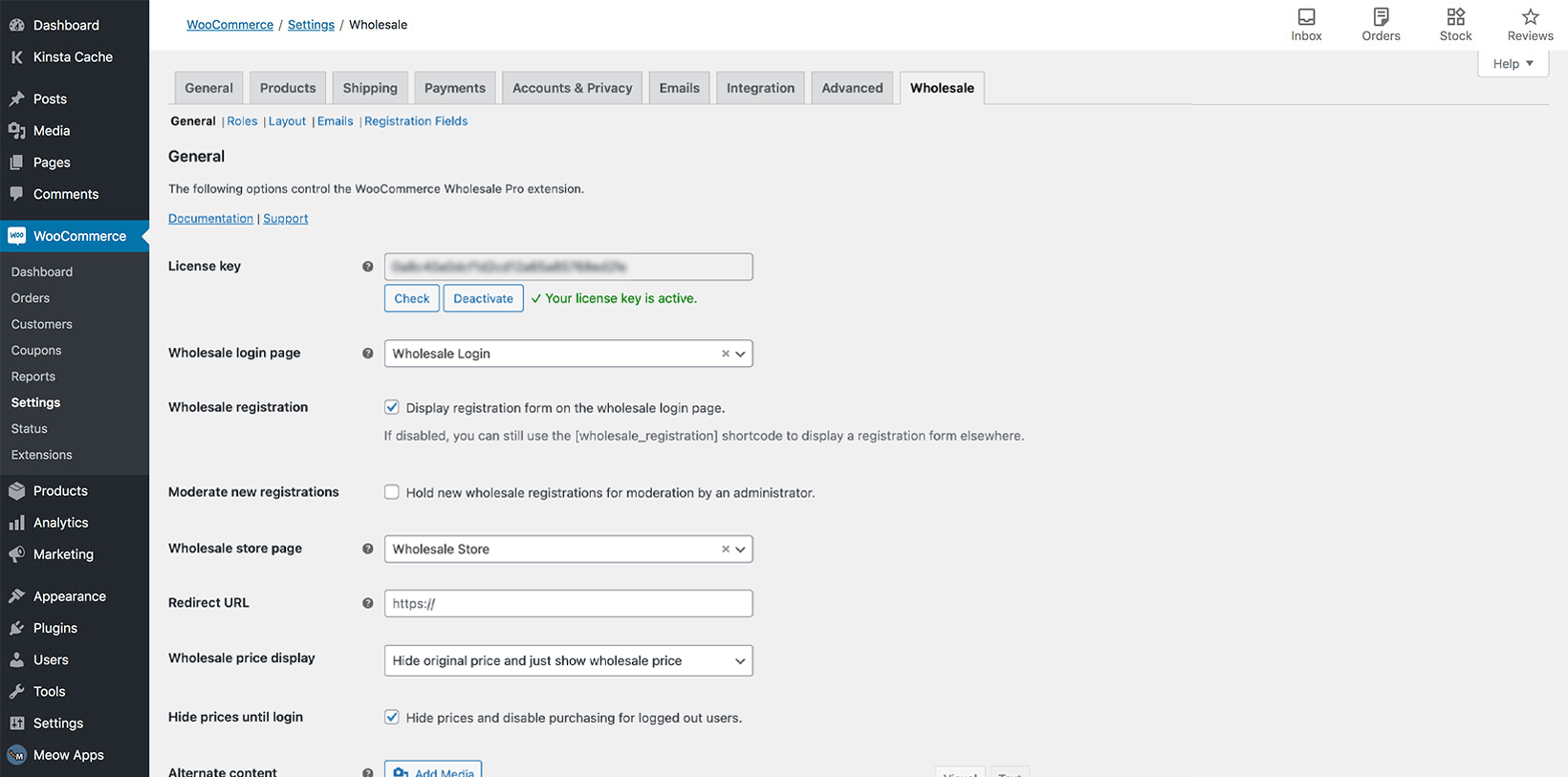Click the Kinsta Cache K icon
The image size is (1568, 777).
17,57
